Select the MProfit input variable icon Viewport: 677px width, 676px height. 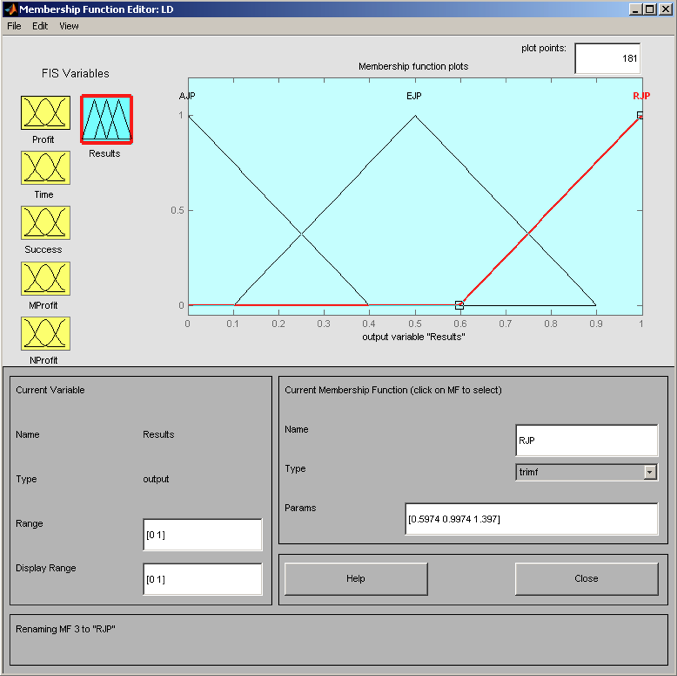click(45, 278)
